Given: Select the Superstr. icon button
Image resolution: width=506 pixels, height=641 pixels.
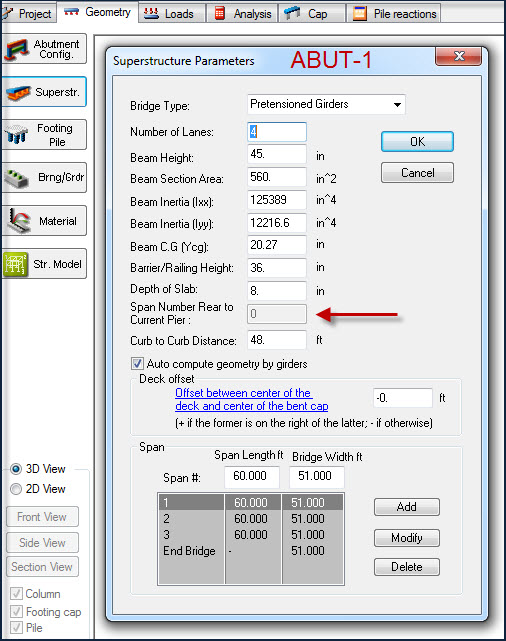Looking at the screenshot, I should [44, 92].
